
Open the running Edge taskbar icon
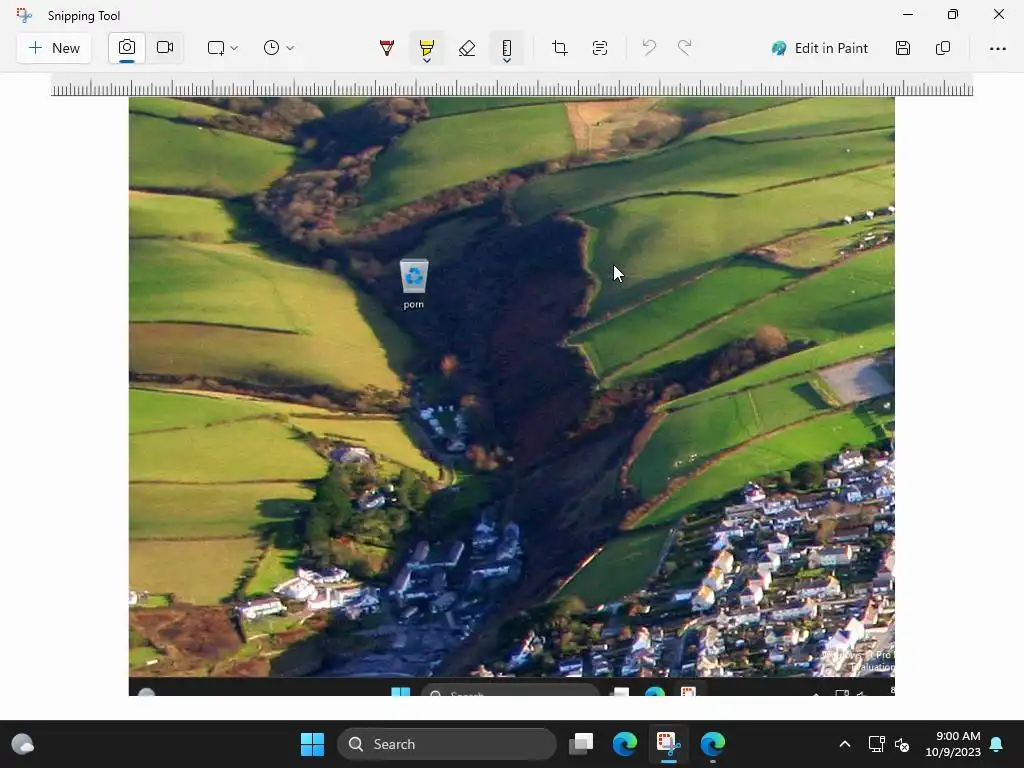[x=712, y=744]
